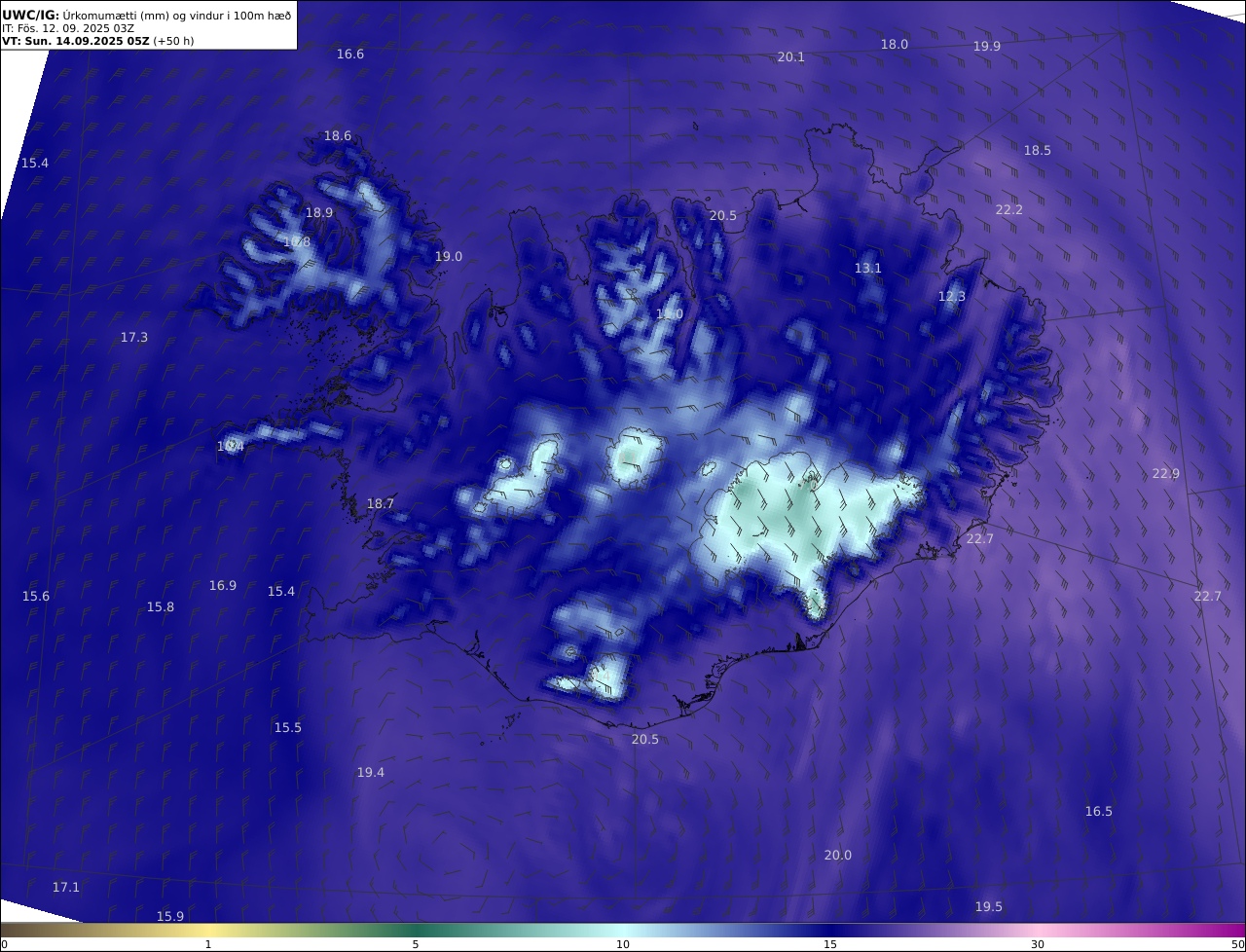Click the 20.0 value label on the map
This screenshot has width=1246, height=952.
[x=838, y=856]
